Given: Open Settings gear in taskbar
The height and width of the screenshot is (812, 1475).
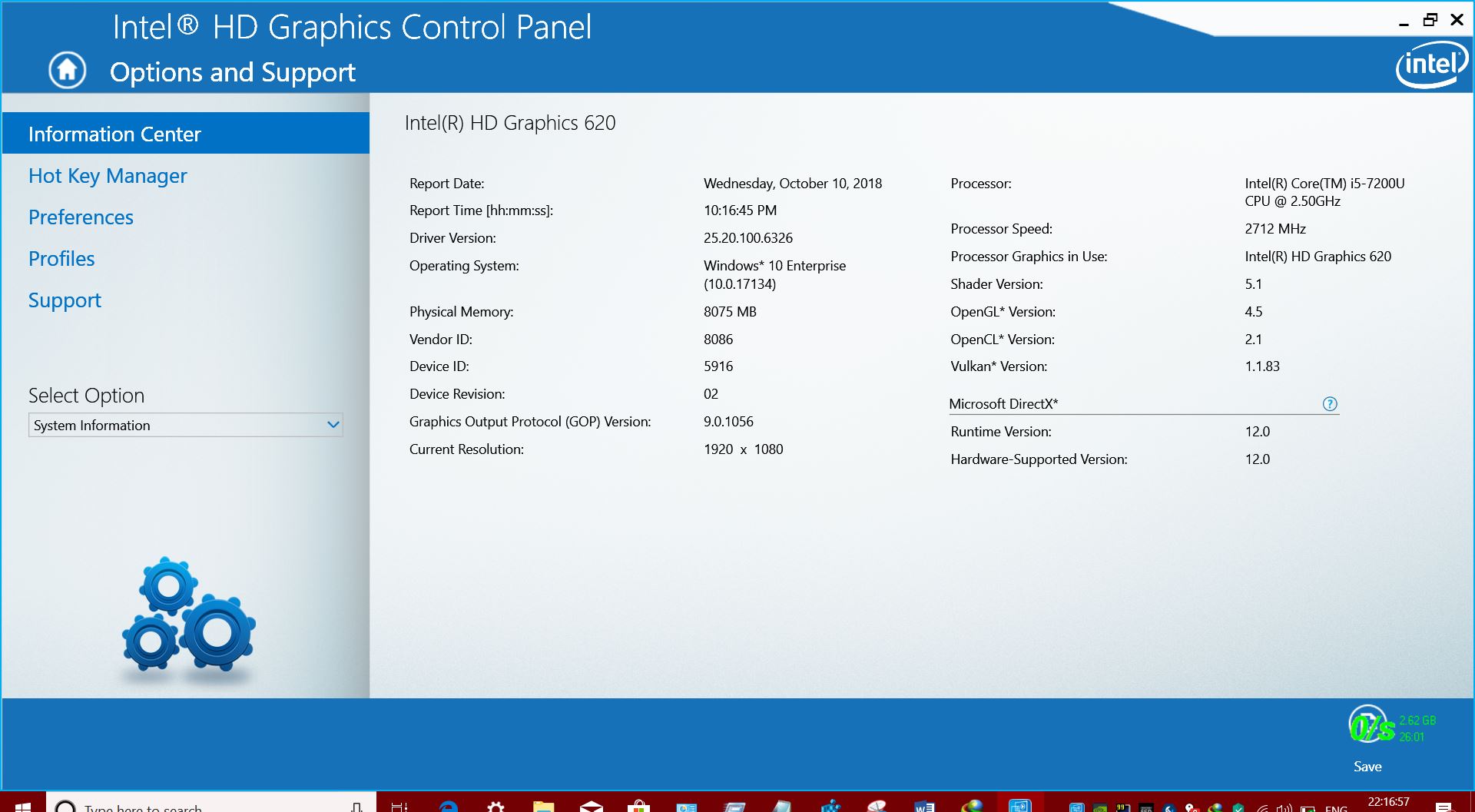Looking at the screenshot, I should [x=496, y=805].
